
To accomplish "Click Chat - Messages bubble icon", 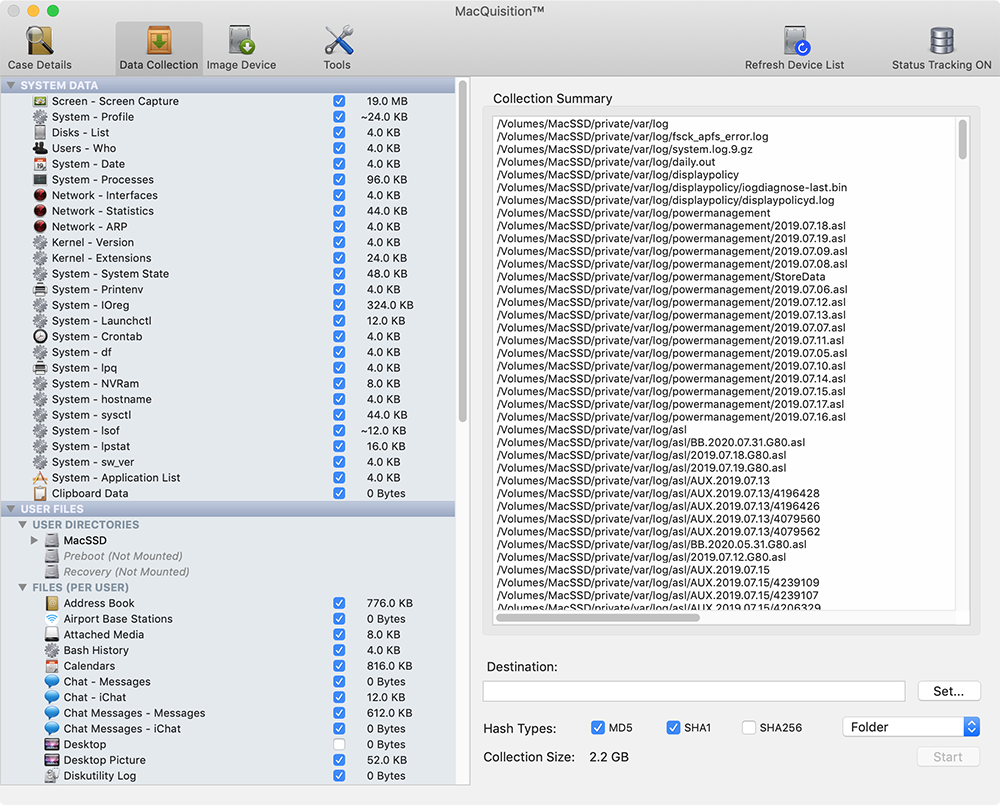I will click(52, 681).
